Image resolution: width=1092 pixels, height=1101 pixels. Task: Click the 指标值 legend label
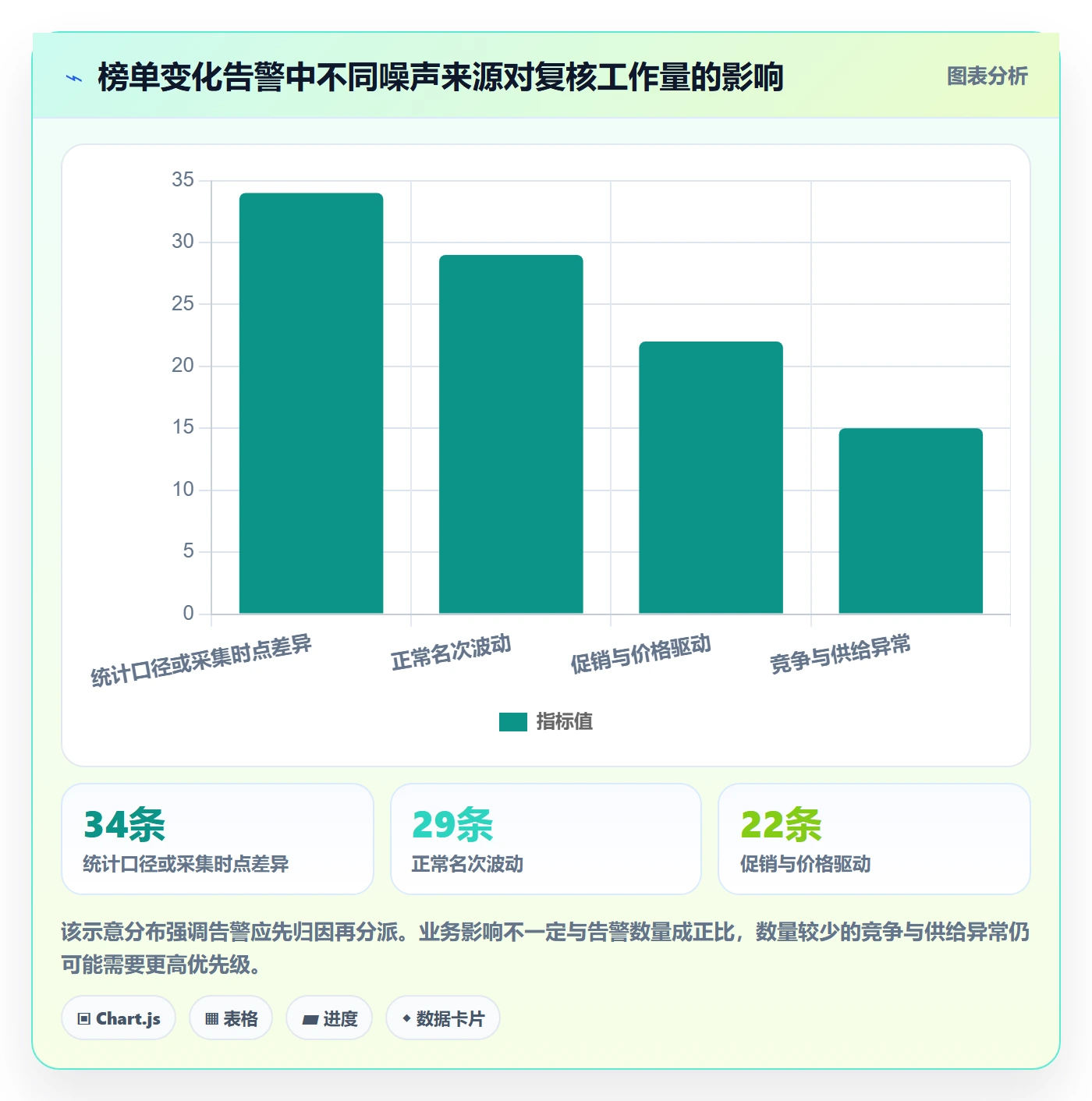tap(565, 722)
